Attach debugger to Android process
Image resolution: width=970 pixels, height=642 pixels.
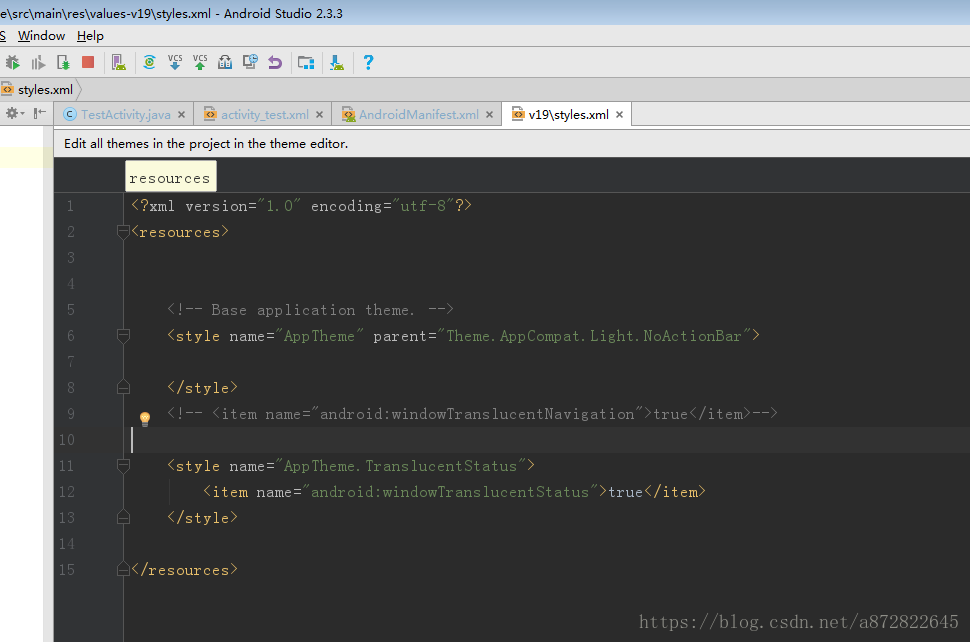point(63,62)
